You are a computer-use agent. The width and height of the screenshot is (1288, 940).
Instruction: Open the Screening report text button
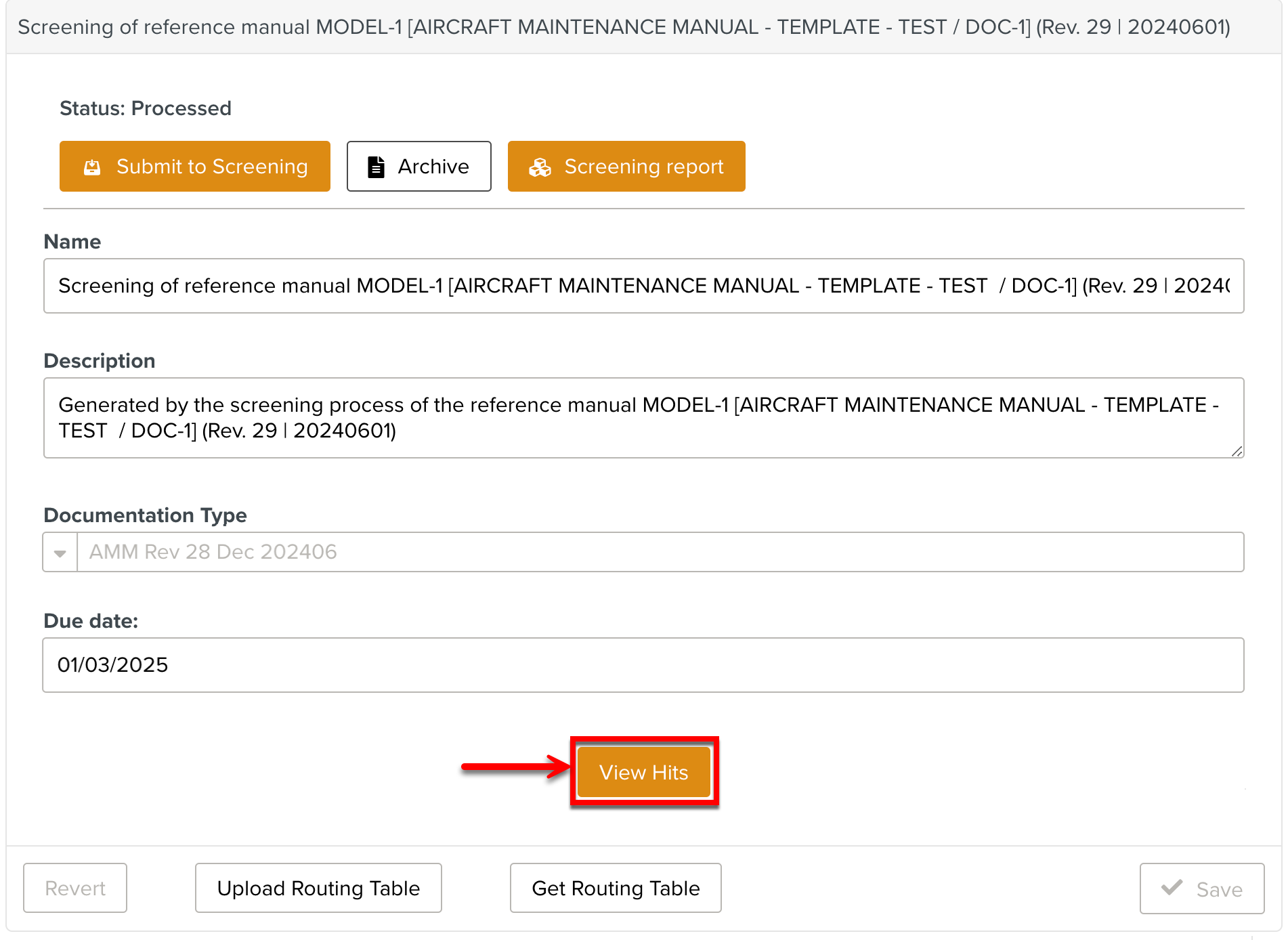pos(643,167)
